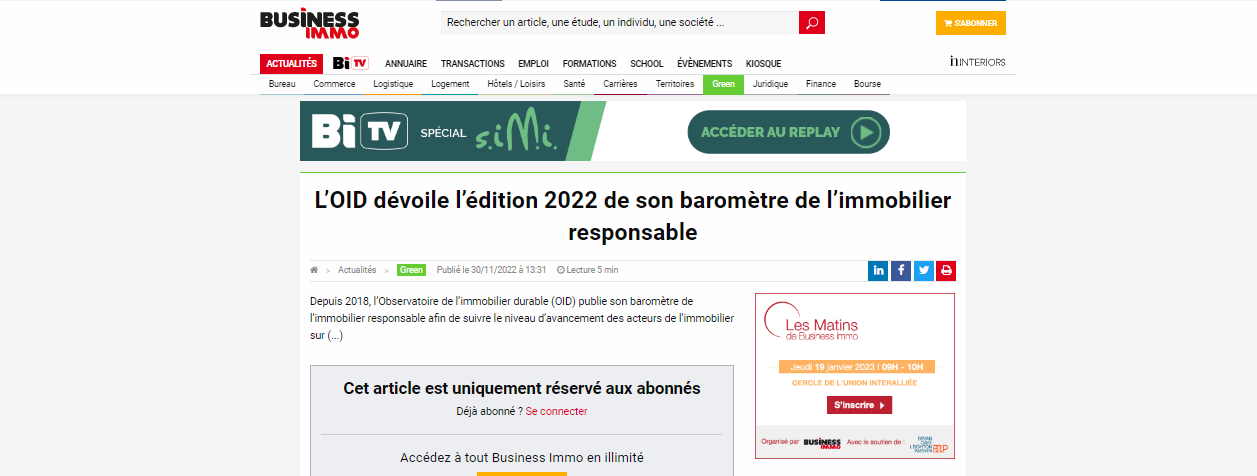Viewport: 1257px width, 476px height.
Task: Select the Hôtels / Loisirs category
Action: [x=516, y=84]
